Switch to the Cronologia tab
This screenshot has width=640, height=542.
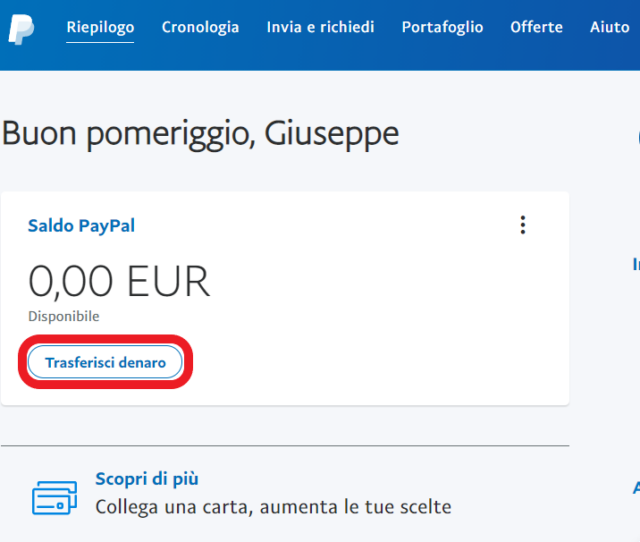200,27
